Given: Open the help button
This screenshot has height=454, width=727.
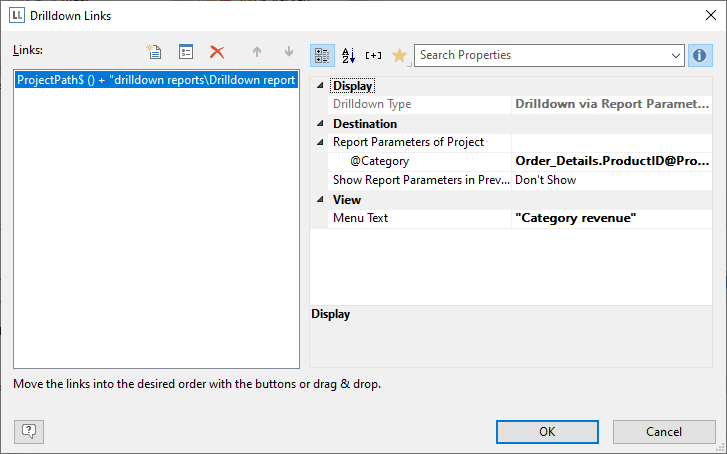Looking at the screenshot, I should [29, 431].
